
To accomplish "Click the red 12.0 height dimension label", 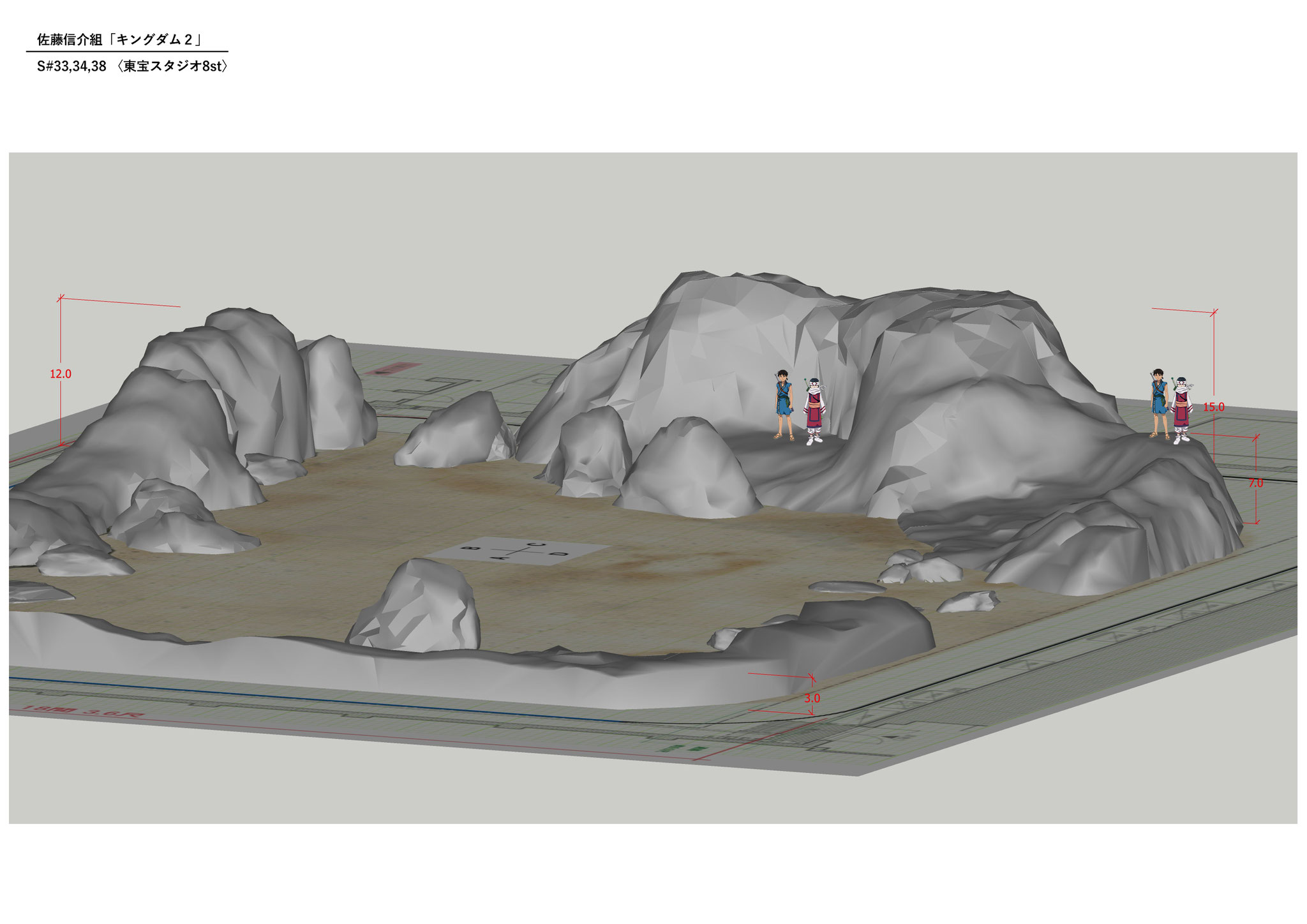I will click(61, 375).
